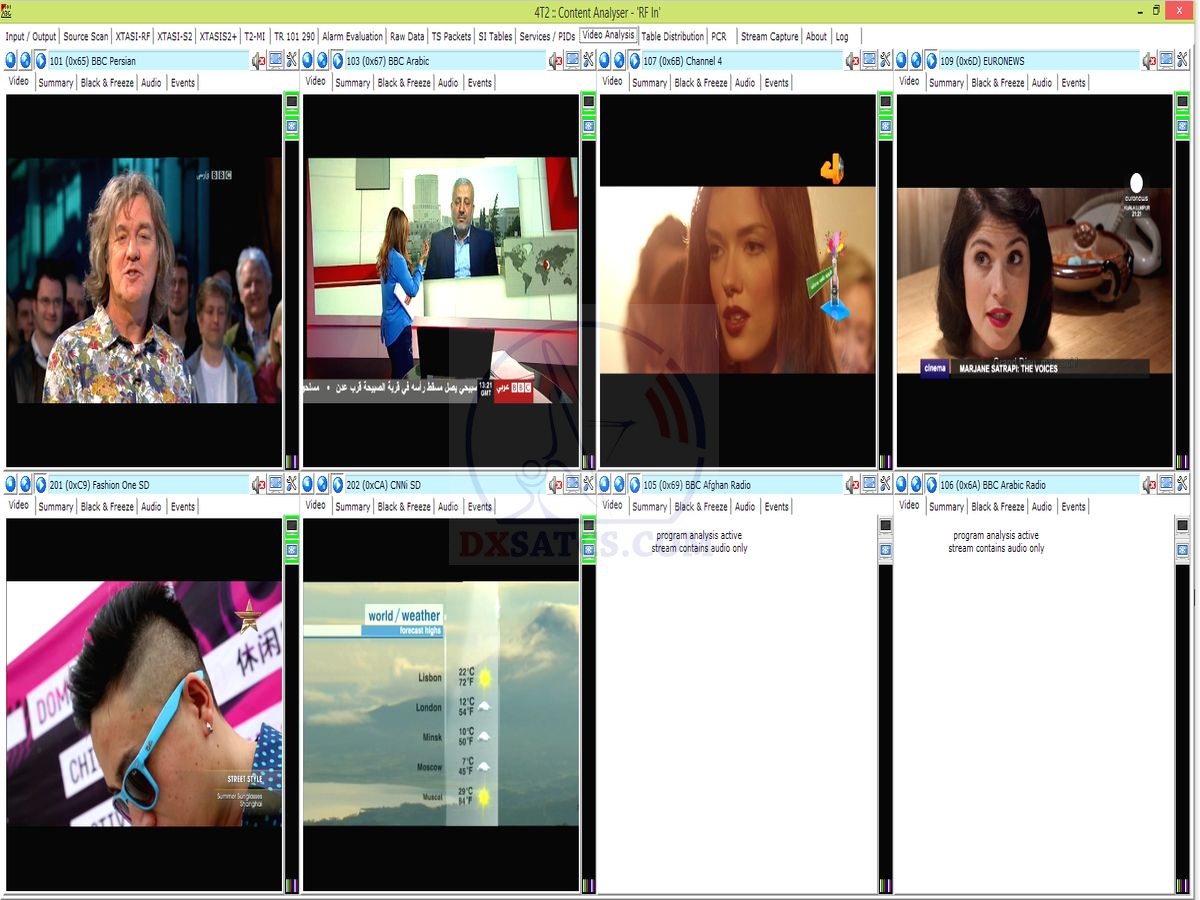
Task: Unmute audio on the Channel 4 panel
Action: point(852,61)
